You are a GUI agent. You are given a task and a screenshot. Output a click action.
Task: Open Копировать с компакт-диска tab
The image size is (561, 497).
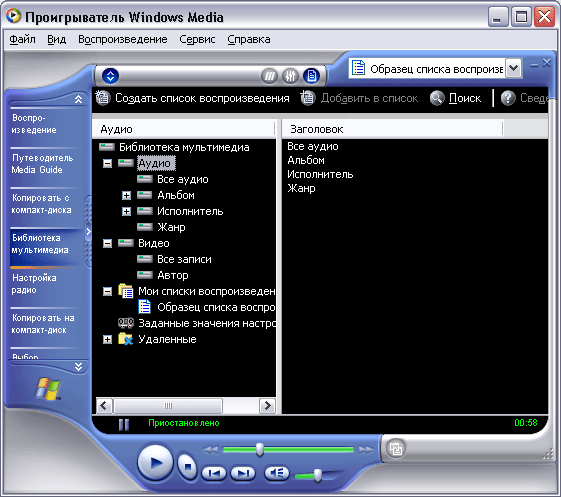coord(45,204)
